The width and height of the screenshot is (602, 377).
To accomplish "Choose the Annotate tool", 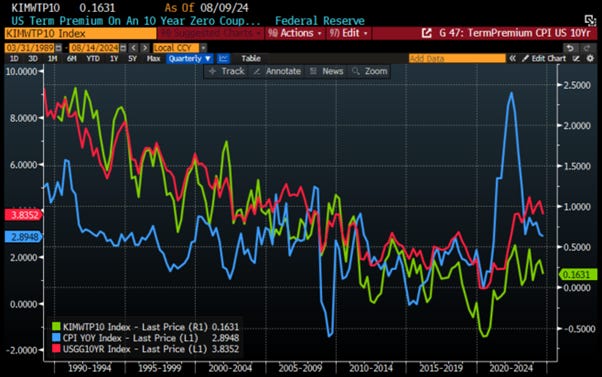I will pyautogui.click(x=278, y=71).
